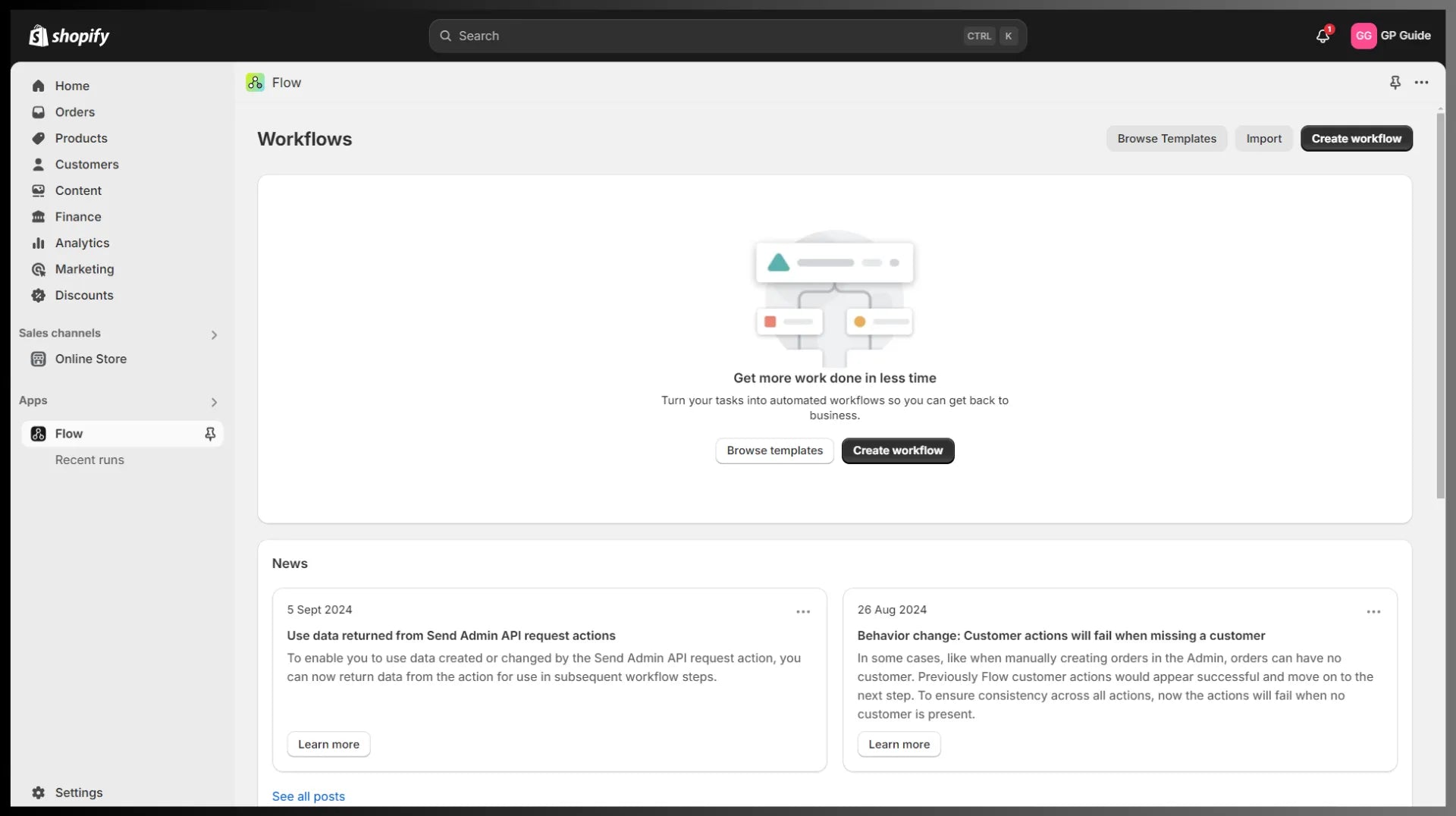Image resolution: width=1456 pixels, height=816 pixels.
Task: Focus the Search input field
Action: [x=727, y=36]
